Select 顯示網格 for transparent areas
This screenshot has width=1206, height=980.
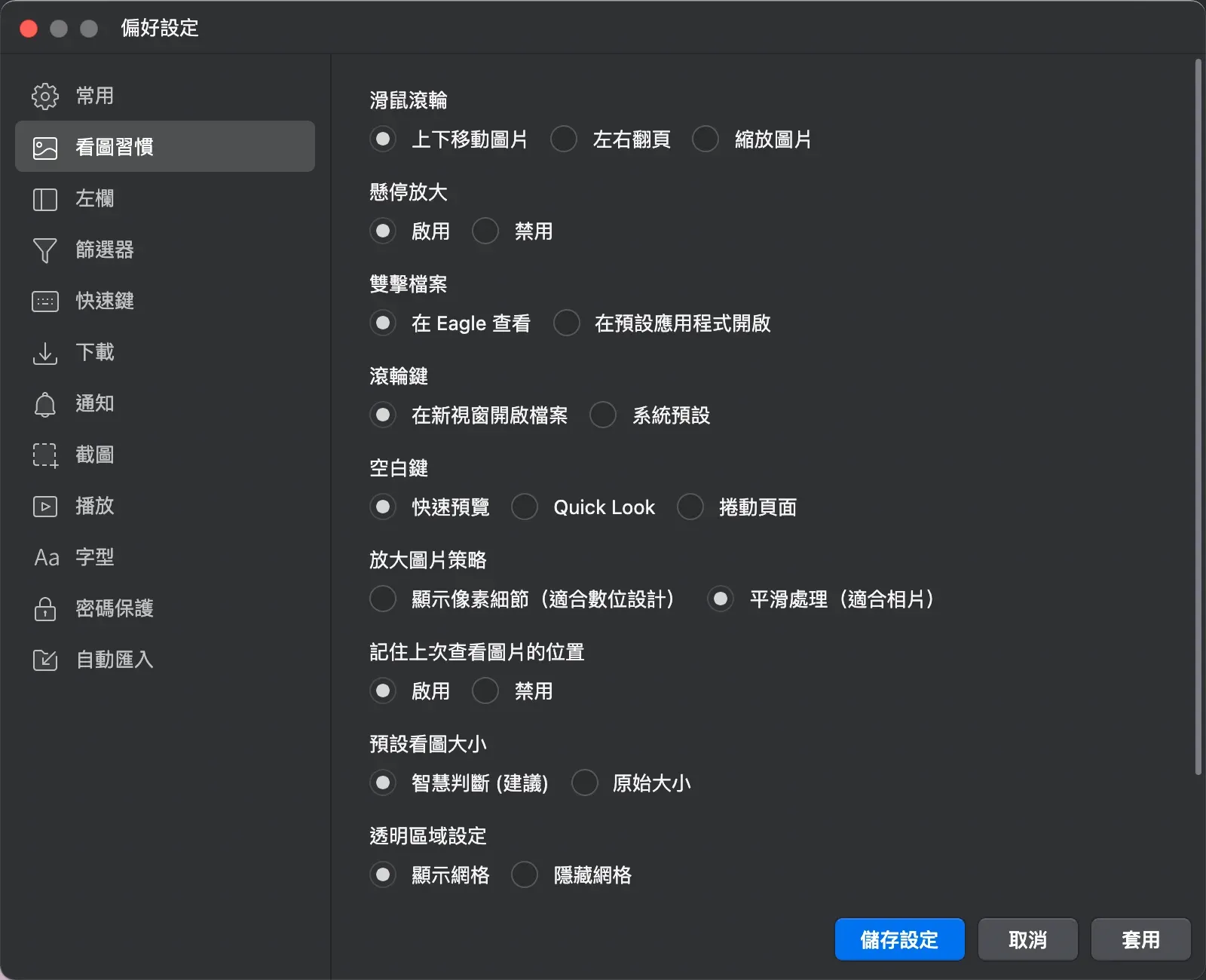[383, 875]
